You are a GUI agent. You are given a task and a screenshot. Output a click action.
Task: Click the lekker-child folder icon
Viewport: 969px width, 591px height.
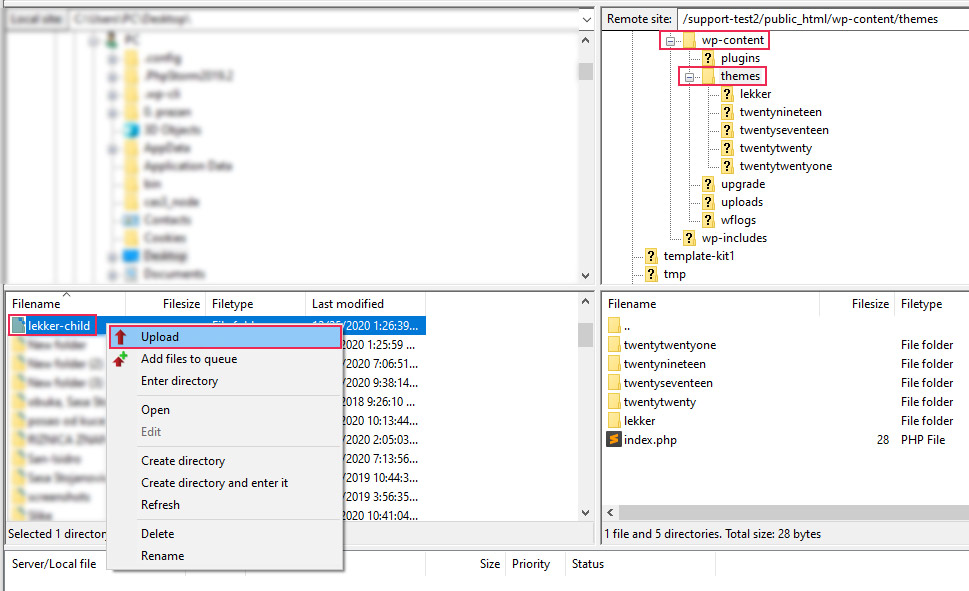tap(19, 325)
